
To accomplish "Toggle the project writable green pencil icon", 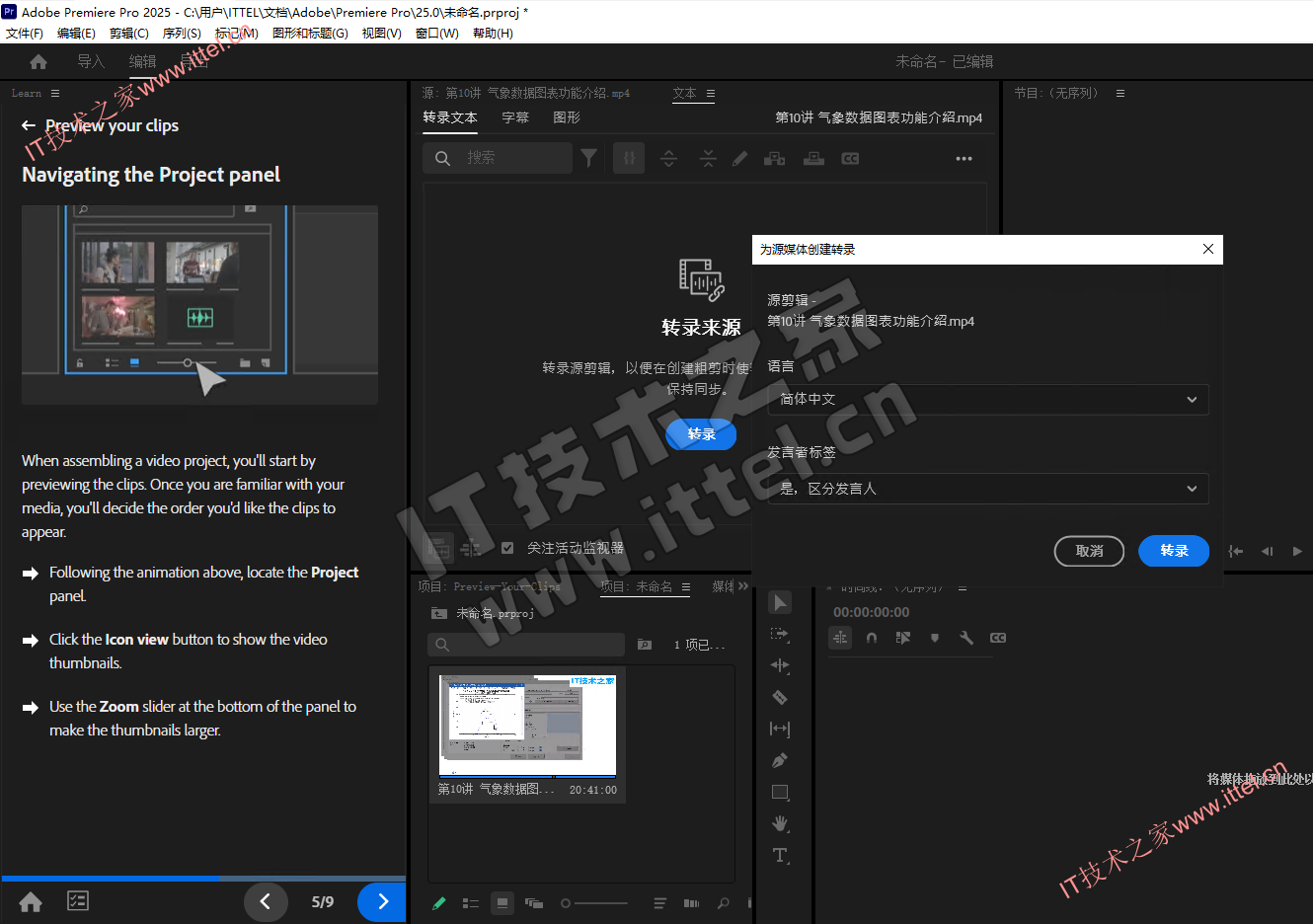I will tap(439, 903).
